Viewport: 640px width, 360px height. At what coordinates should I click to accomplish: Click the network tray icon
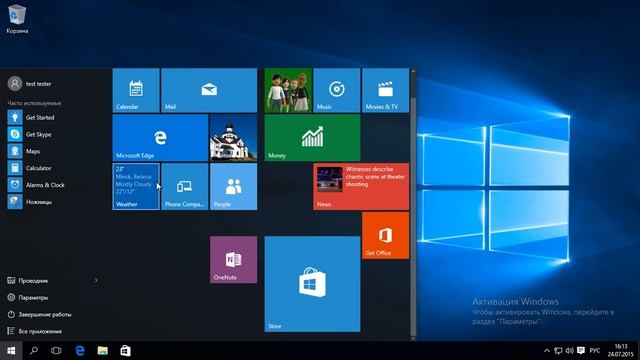pos(558,351)
